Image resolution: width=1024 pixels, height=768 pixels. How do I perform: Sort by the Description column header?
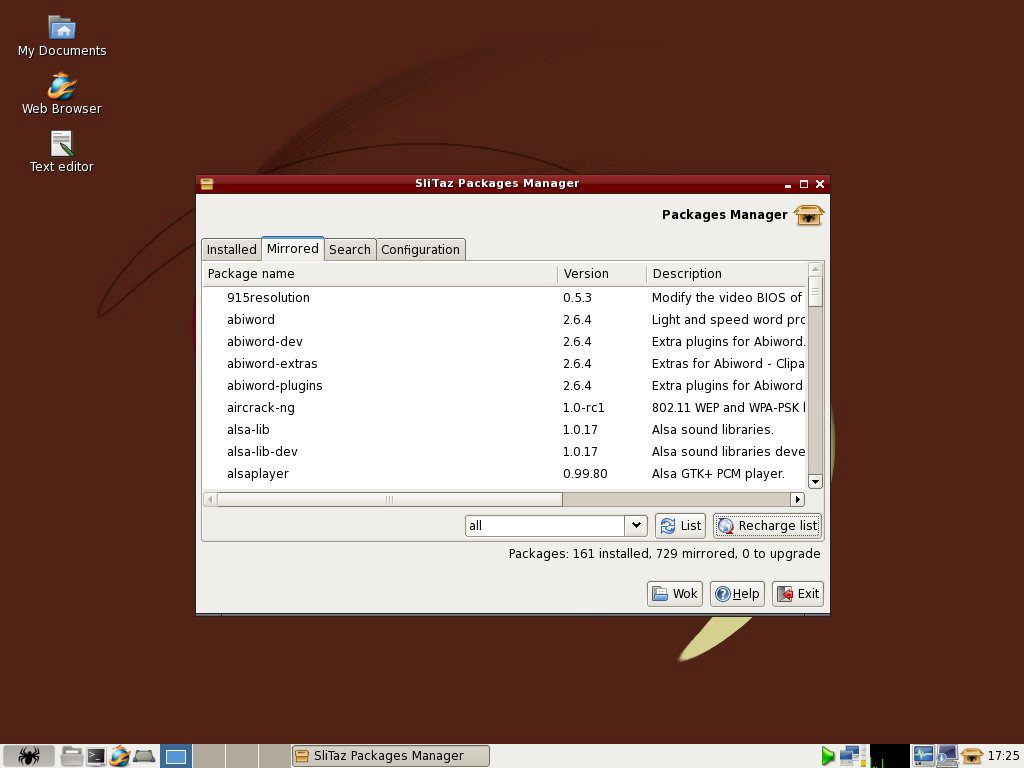(726, 274)
